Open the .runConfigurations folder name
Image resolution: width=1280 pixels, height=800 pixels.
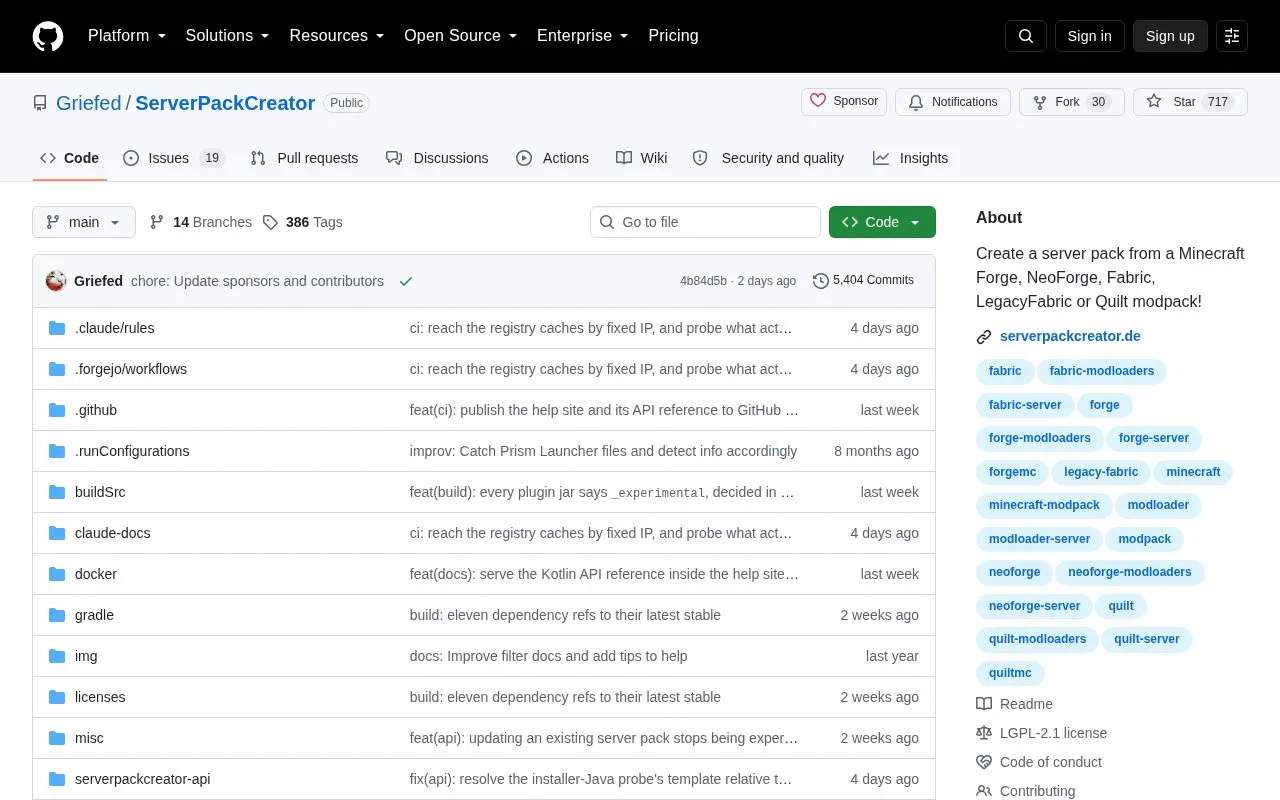tap(132, 451)
